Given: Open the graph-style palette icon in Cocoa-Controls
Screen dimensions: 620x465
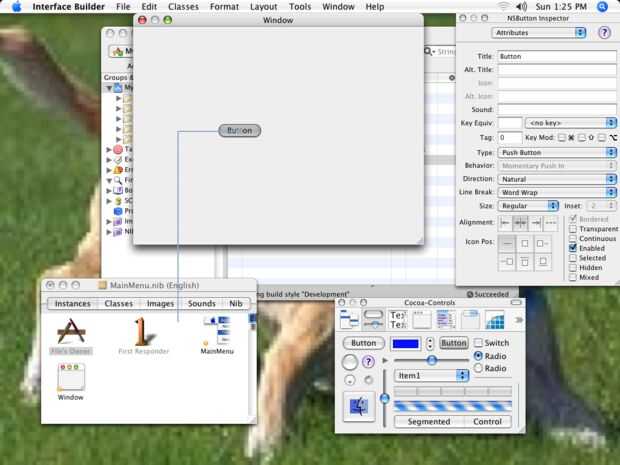Looking at the screenshot, I should [x=494, y=319].
